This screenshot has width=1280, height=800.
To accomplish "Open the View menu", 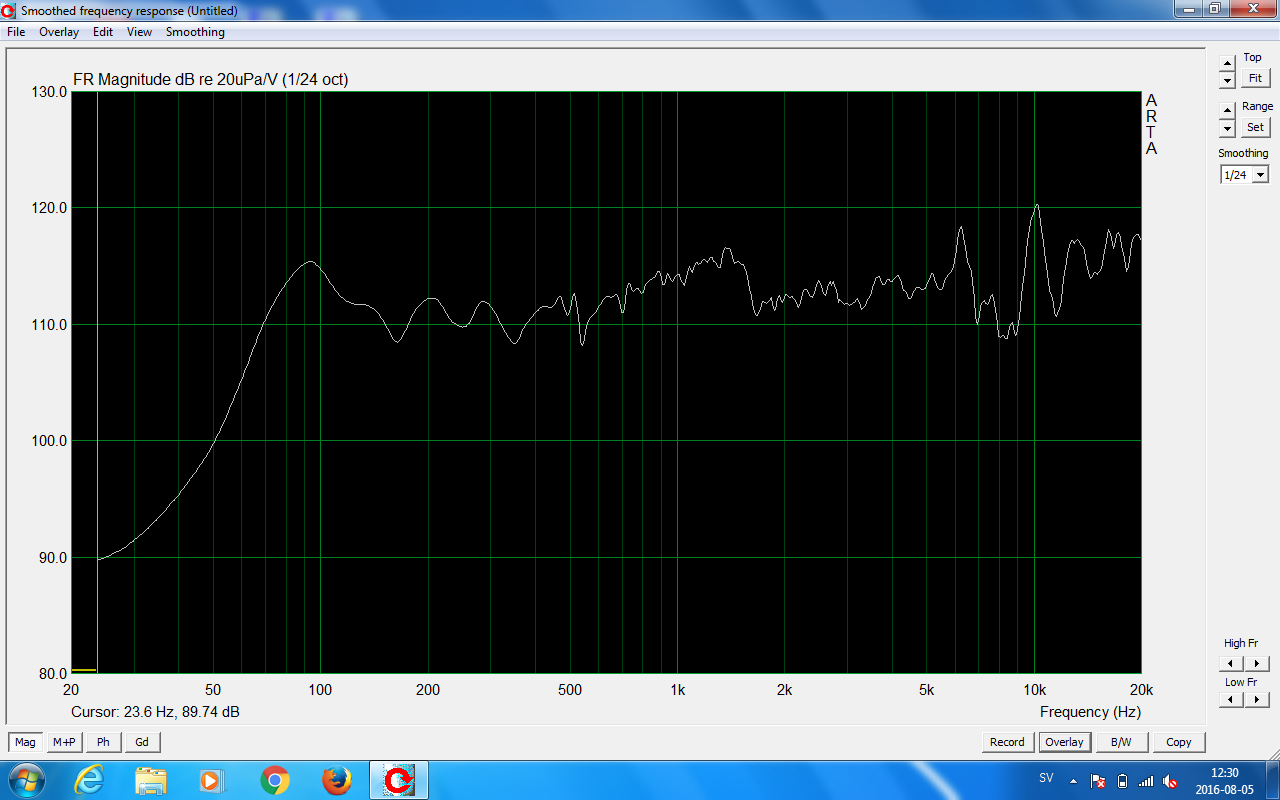I will [139, 32].
